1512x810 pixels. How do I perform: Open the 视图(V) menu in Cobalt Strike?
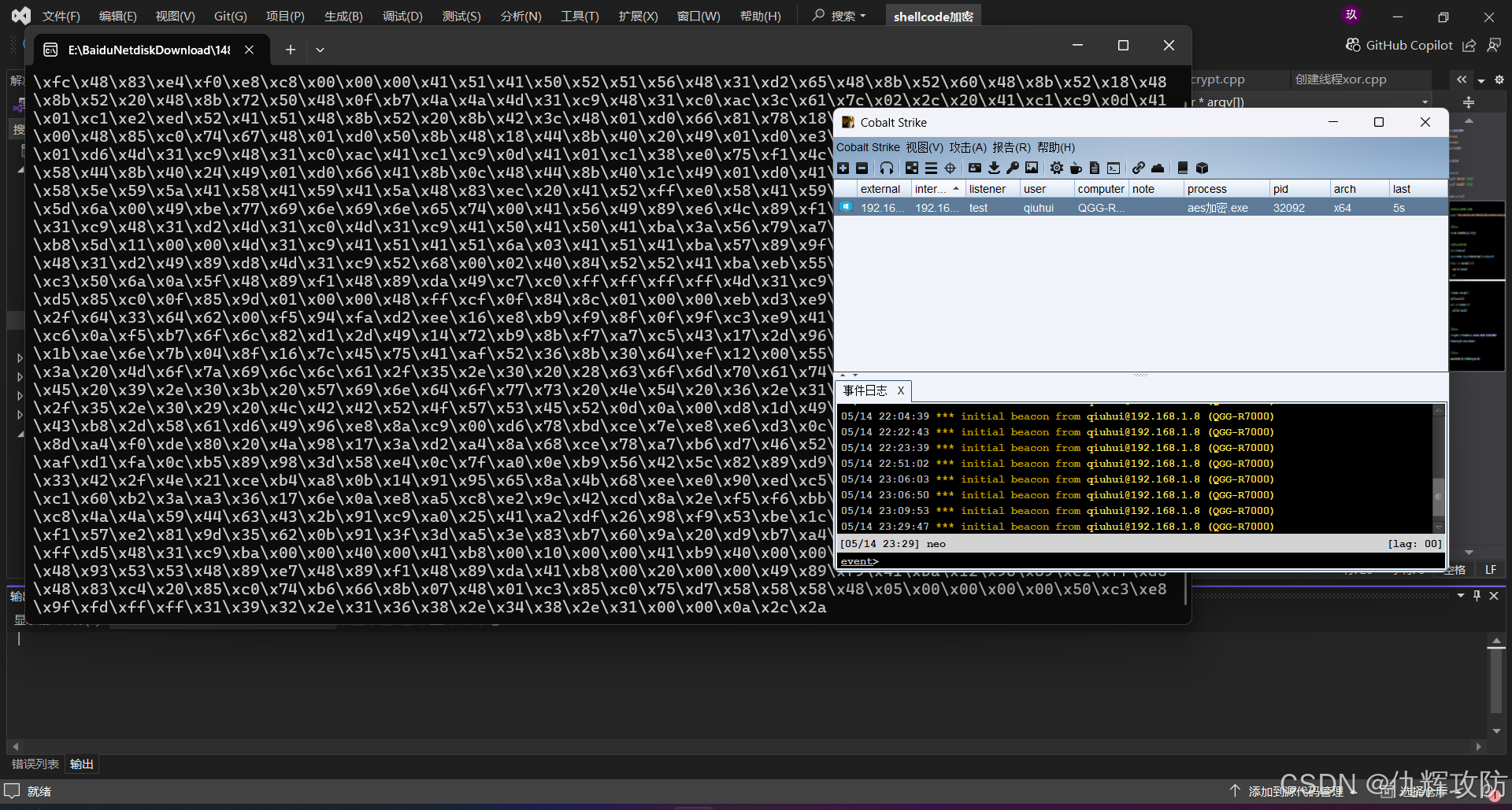point(925,147)
